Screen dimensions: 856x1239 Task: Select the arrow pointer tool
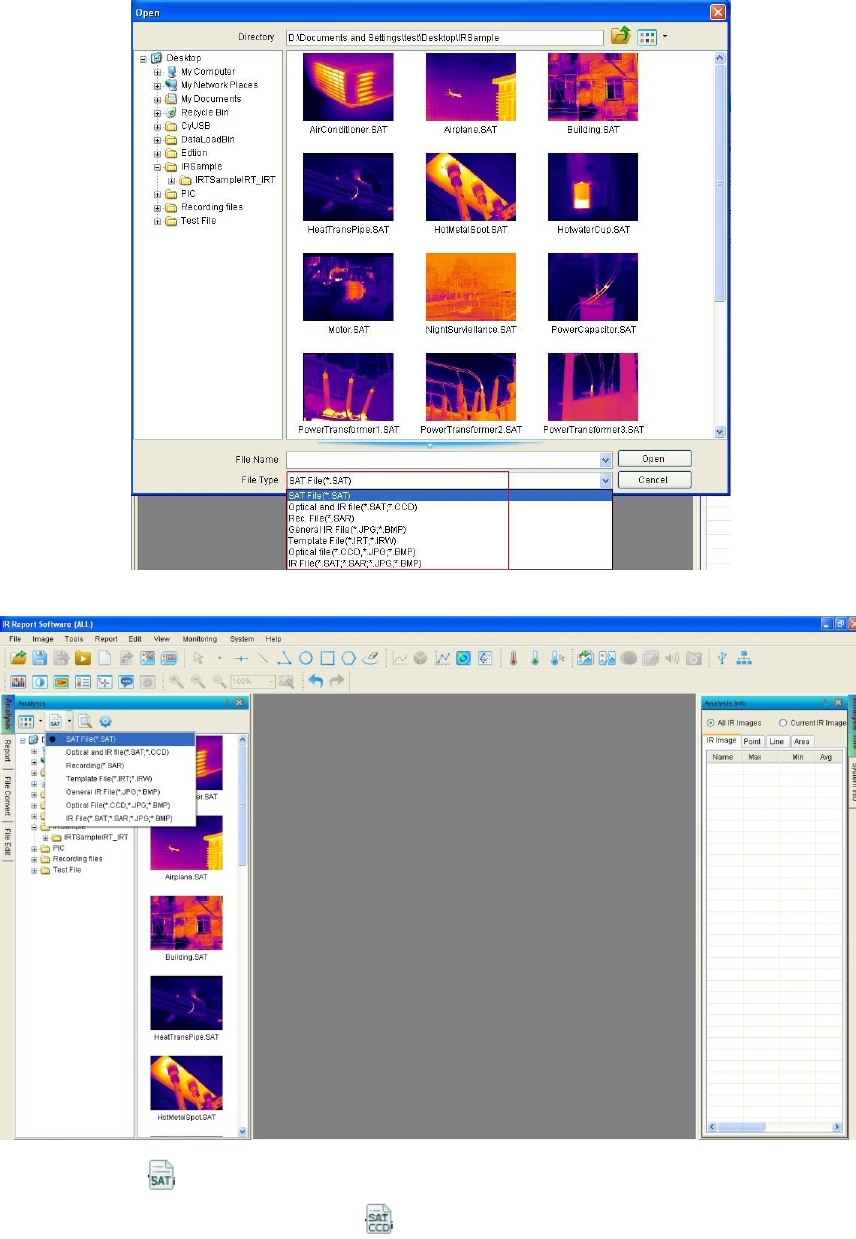(x=198, y=658)
